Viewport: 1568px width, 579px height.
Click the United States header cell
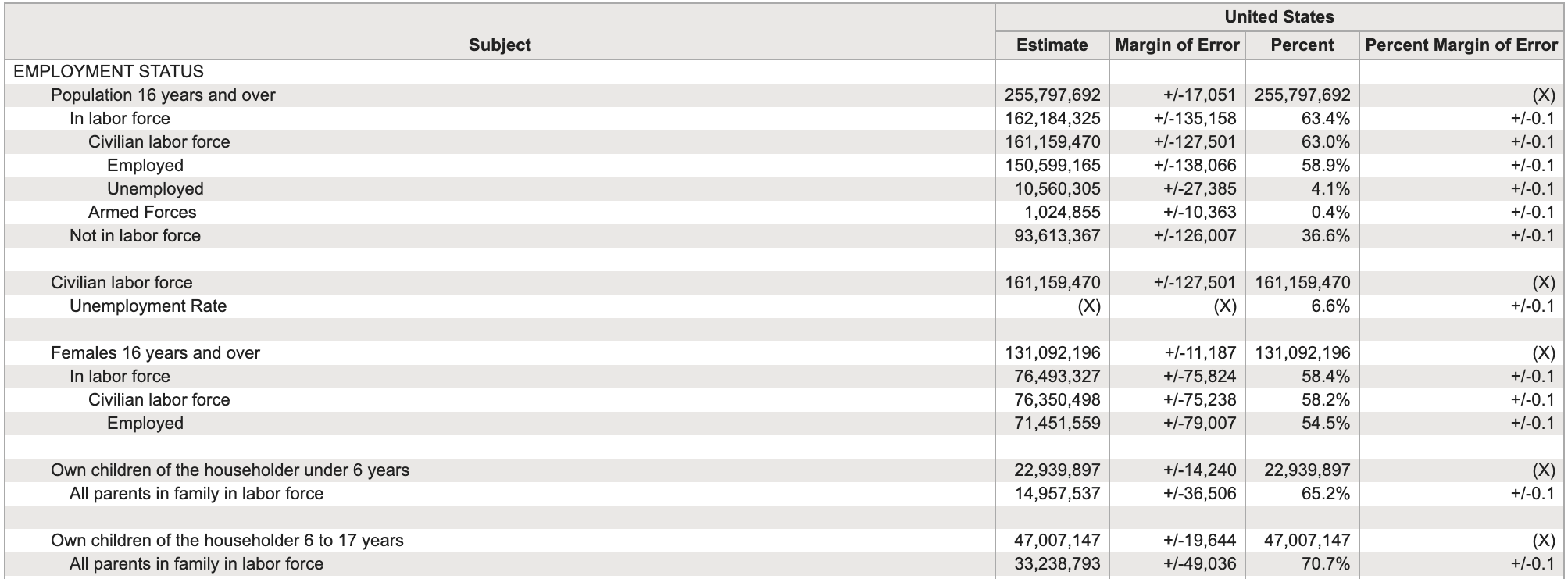point(1279,16)
